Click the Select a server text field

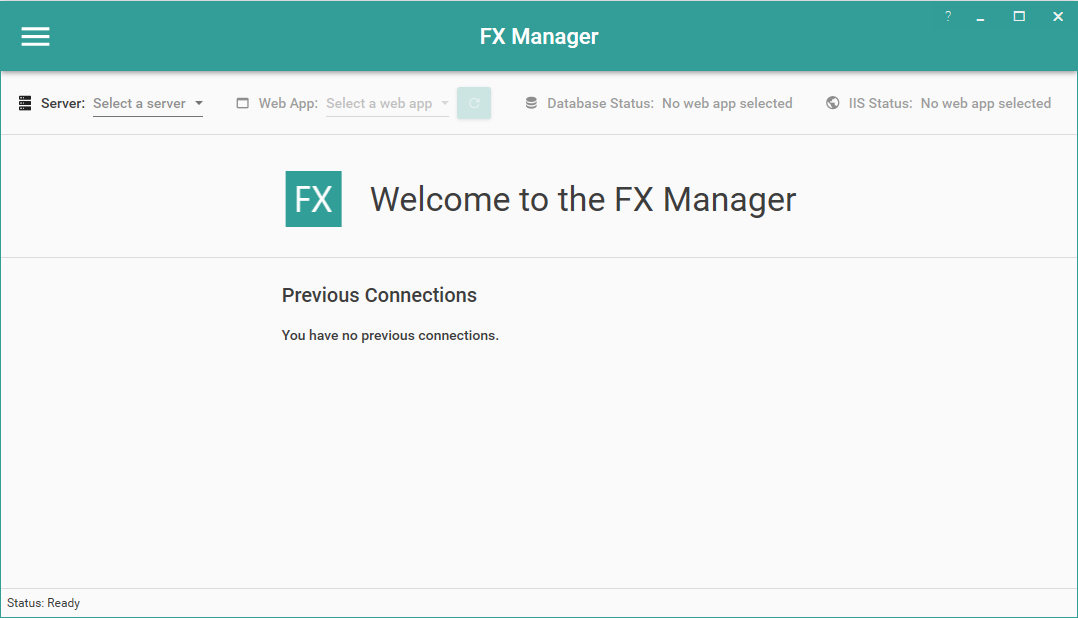click(140, 102)
